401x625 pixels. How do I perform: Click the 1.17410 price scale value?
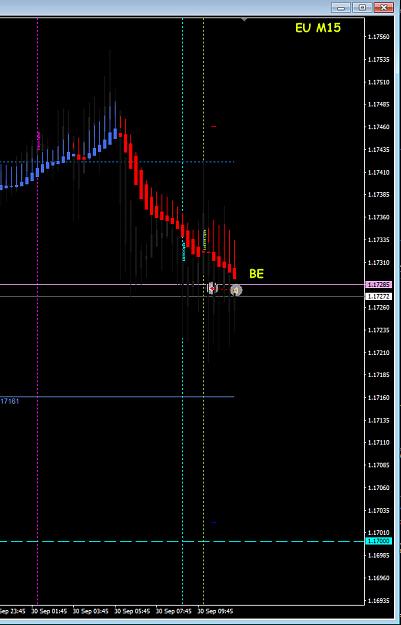pyautogui.click(x=378, y=173)
